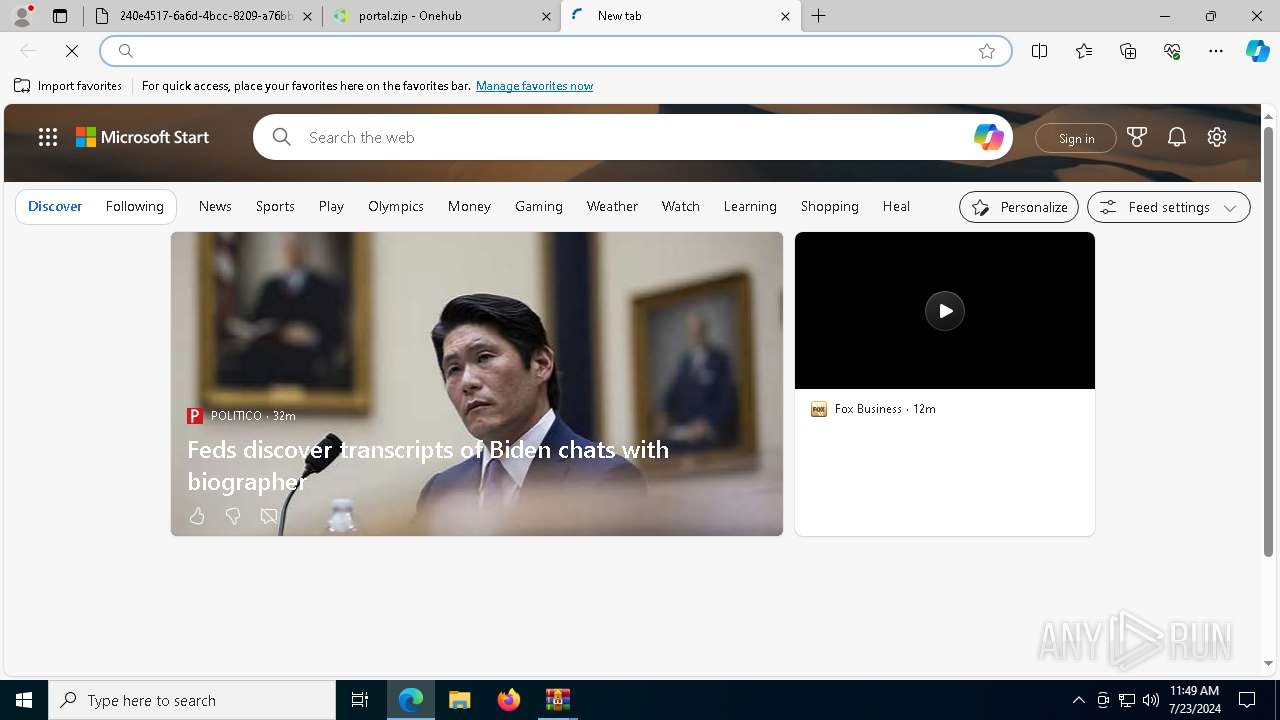This screenshot has width=1280, height=720.
Task: Open comments on the POLITICO story
Action: (x=269, y=516)
